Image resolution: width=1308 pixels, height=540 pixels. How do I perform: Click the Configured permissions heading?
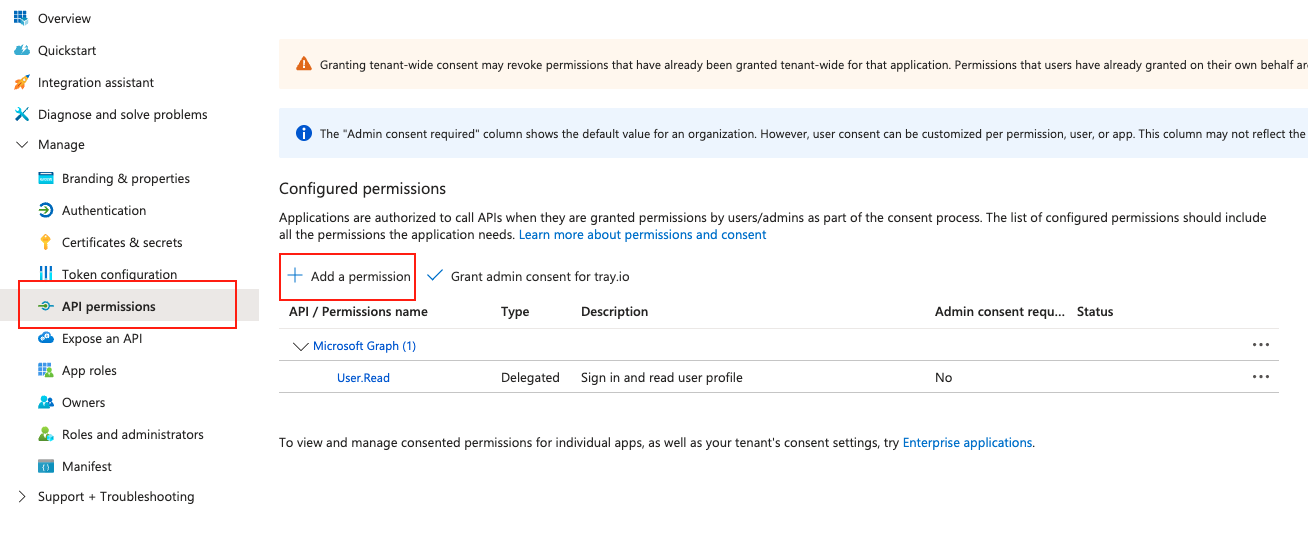(x=362, y=188)
